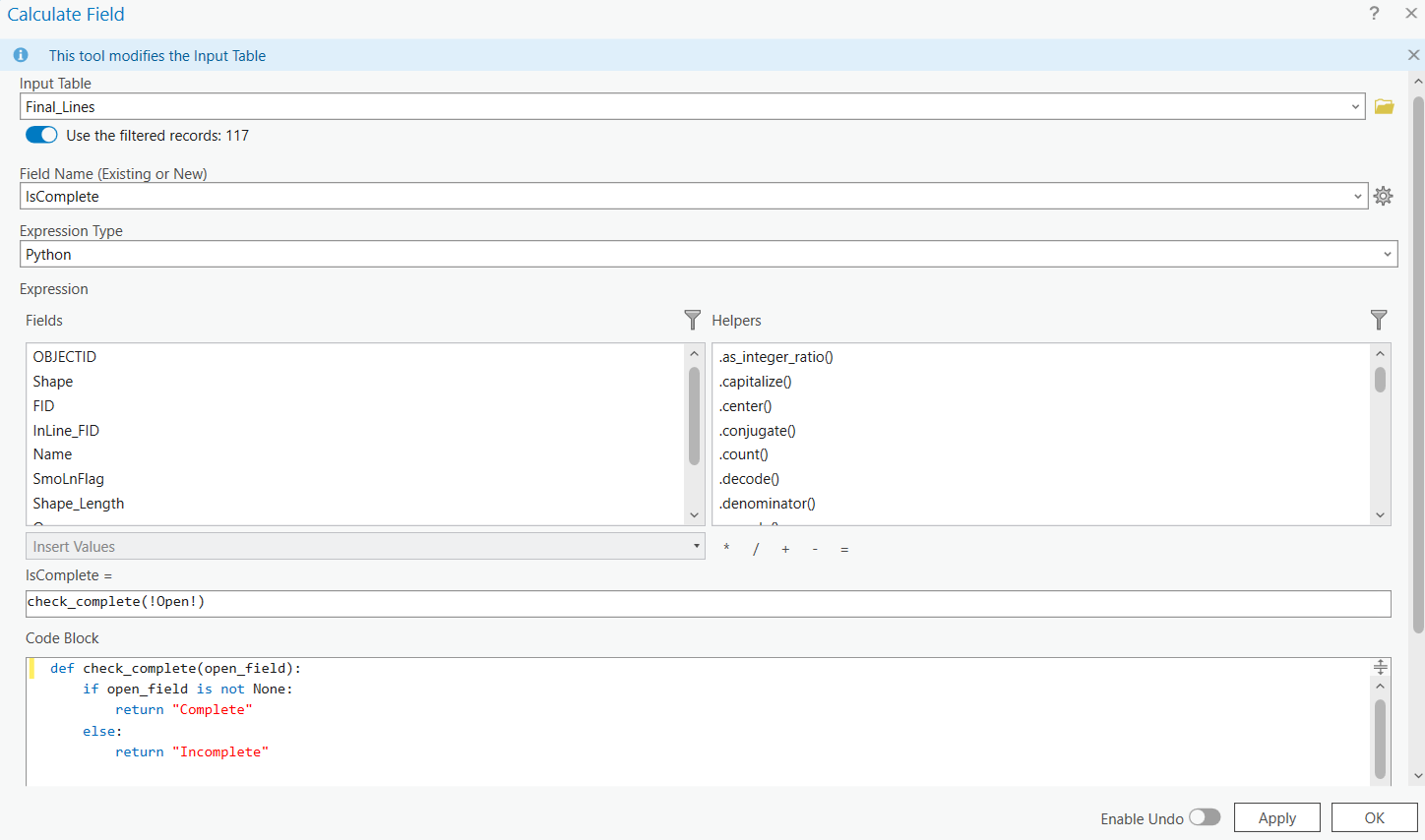
Task: Open the Insert Values dropdown
Action: click(x=696, y=546)
